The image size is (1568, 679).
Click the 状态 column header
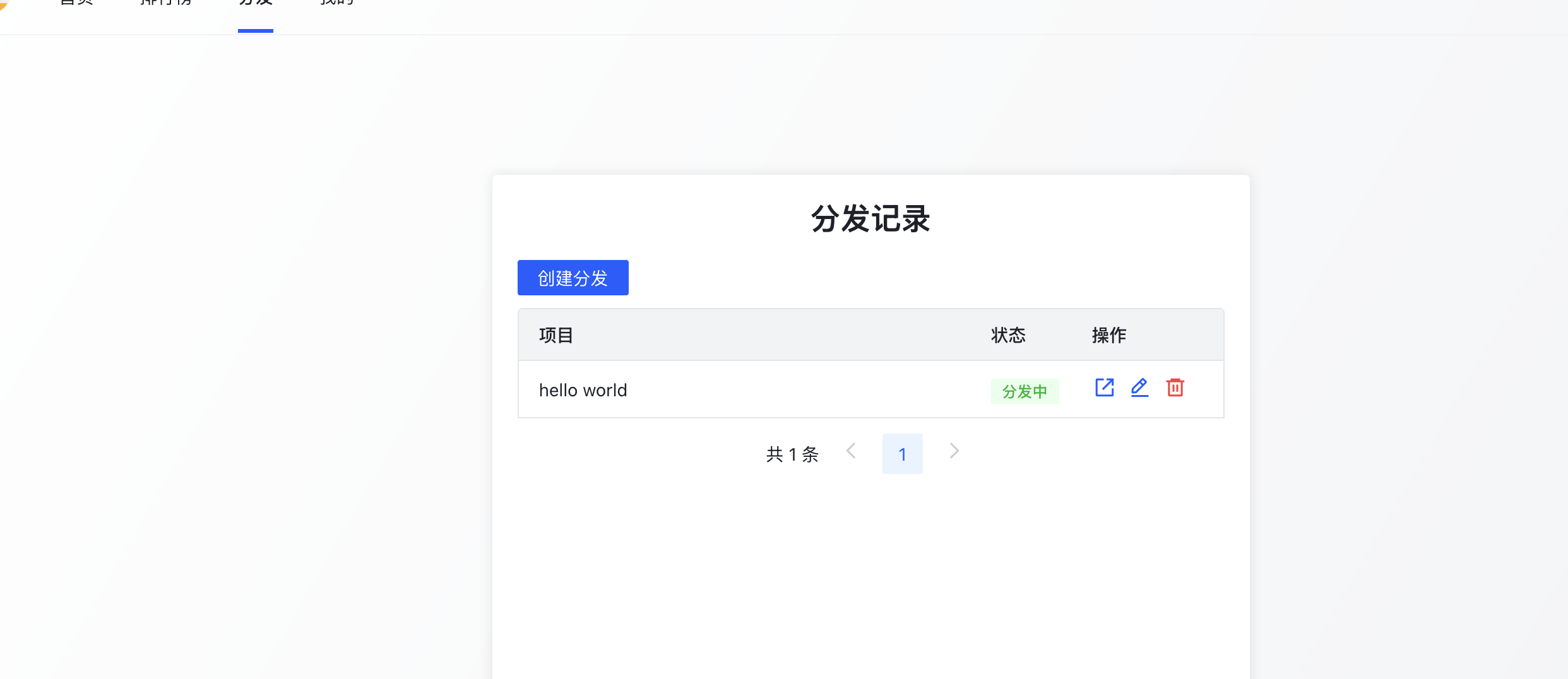1008,335
